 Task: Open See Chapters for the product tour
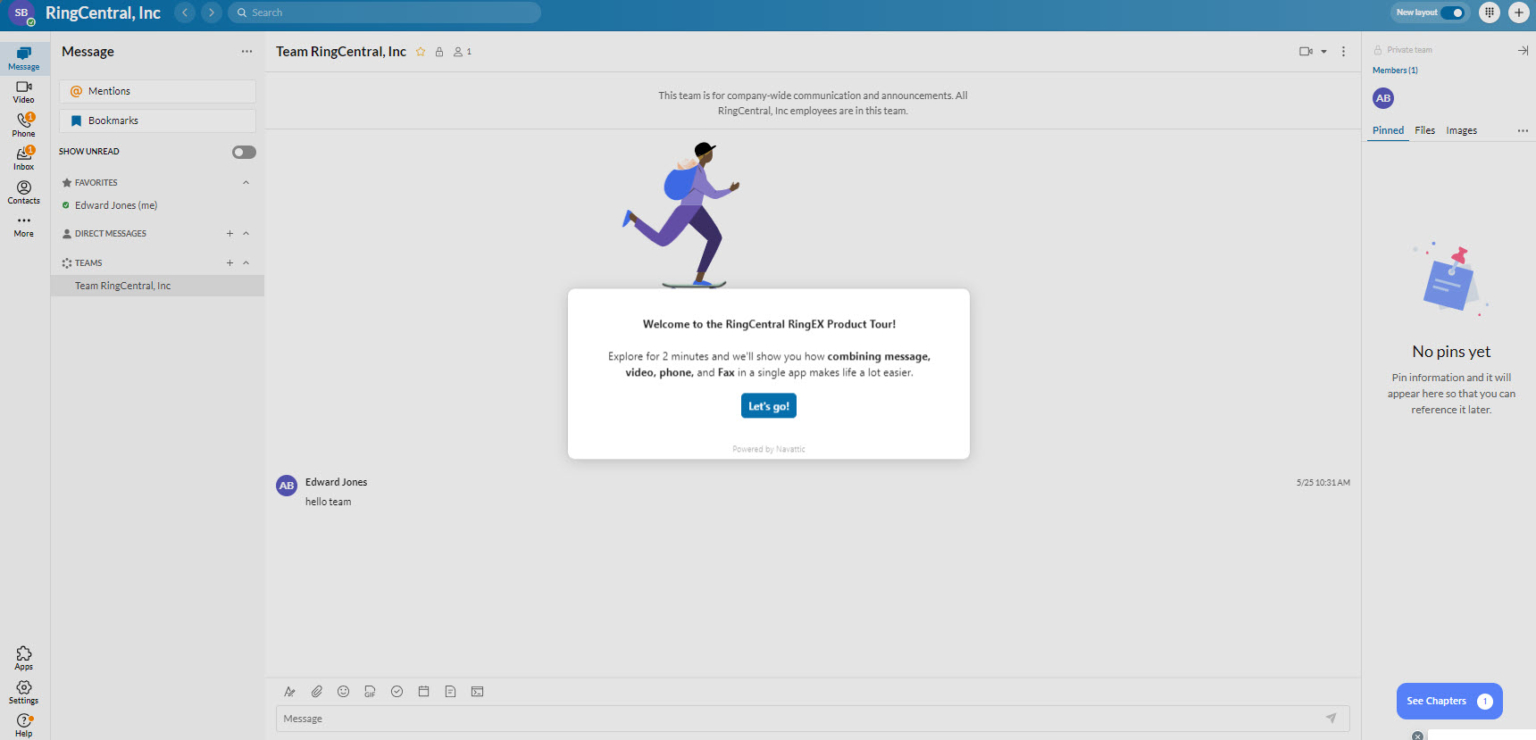[x=1448, y=701]
